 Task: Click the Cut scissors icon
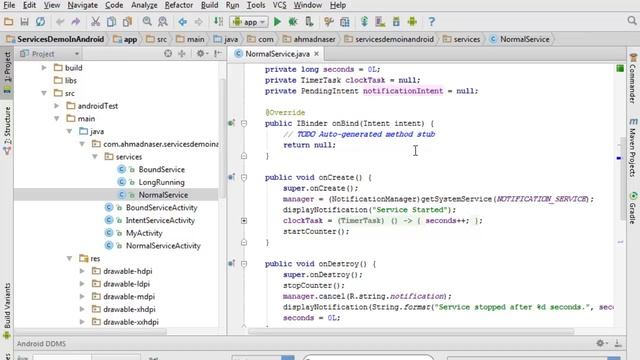(x=96, y=22)
